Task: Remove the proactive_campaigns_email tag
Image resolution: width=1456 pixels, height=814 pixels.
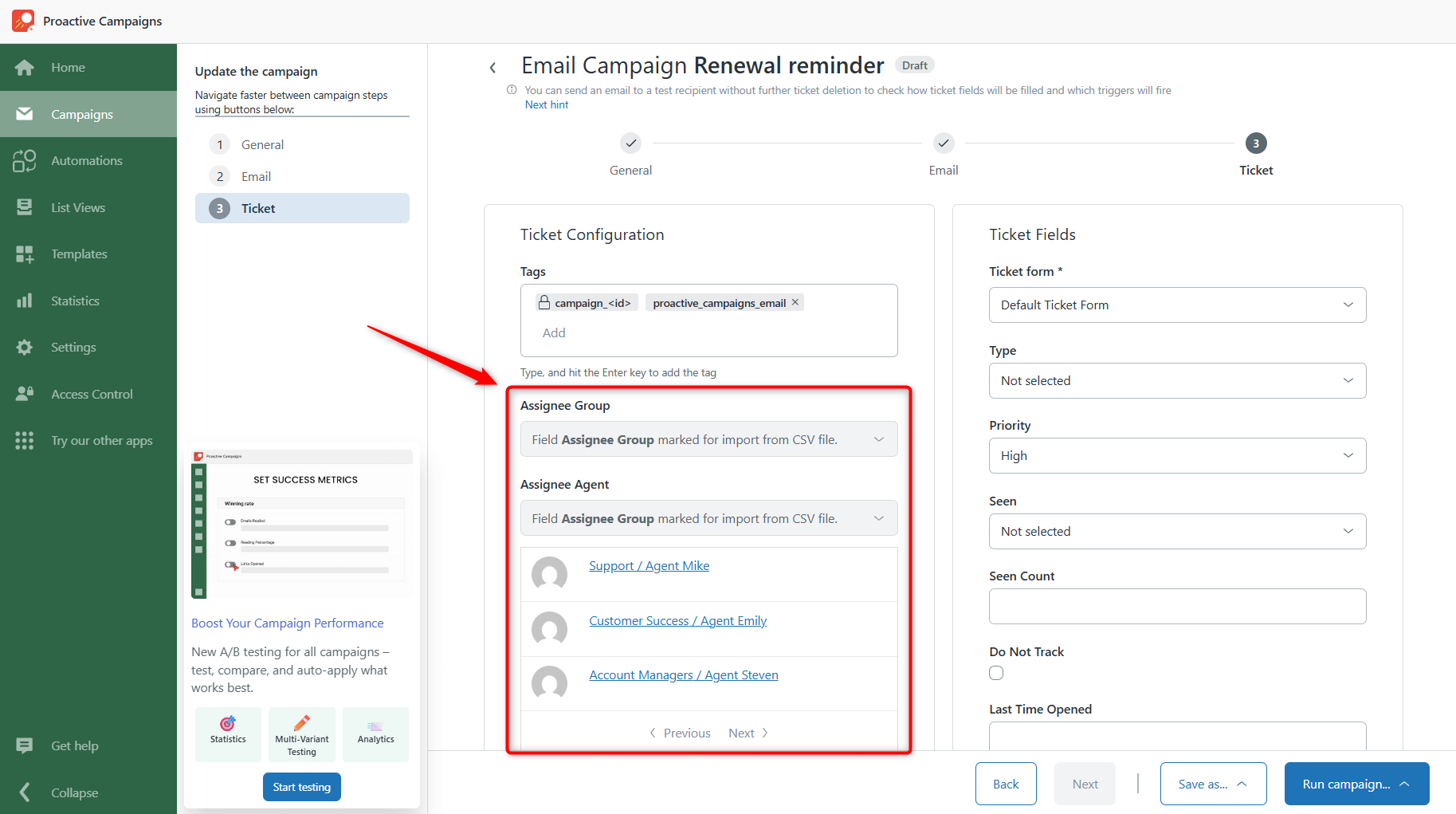Action: (x=795, y=302)
